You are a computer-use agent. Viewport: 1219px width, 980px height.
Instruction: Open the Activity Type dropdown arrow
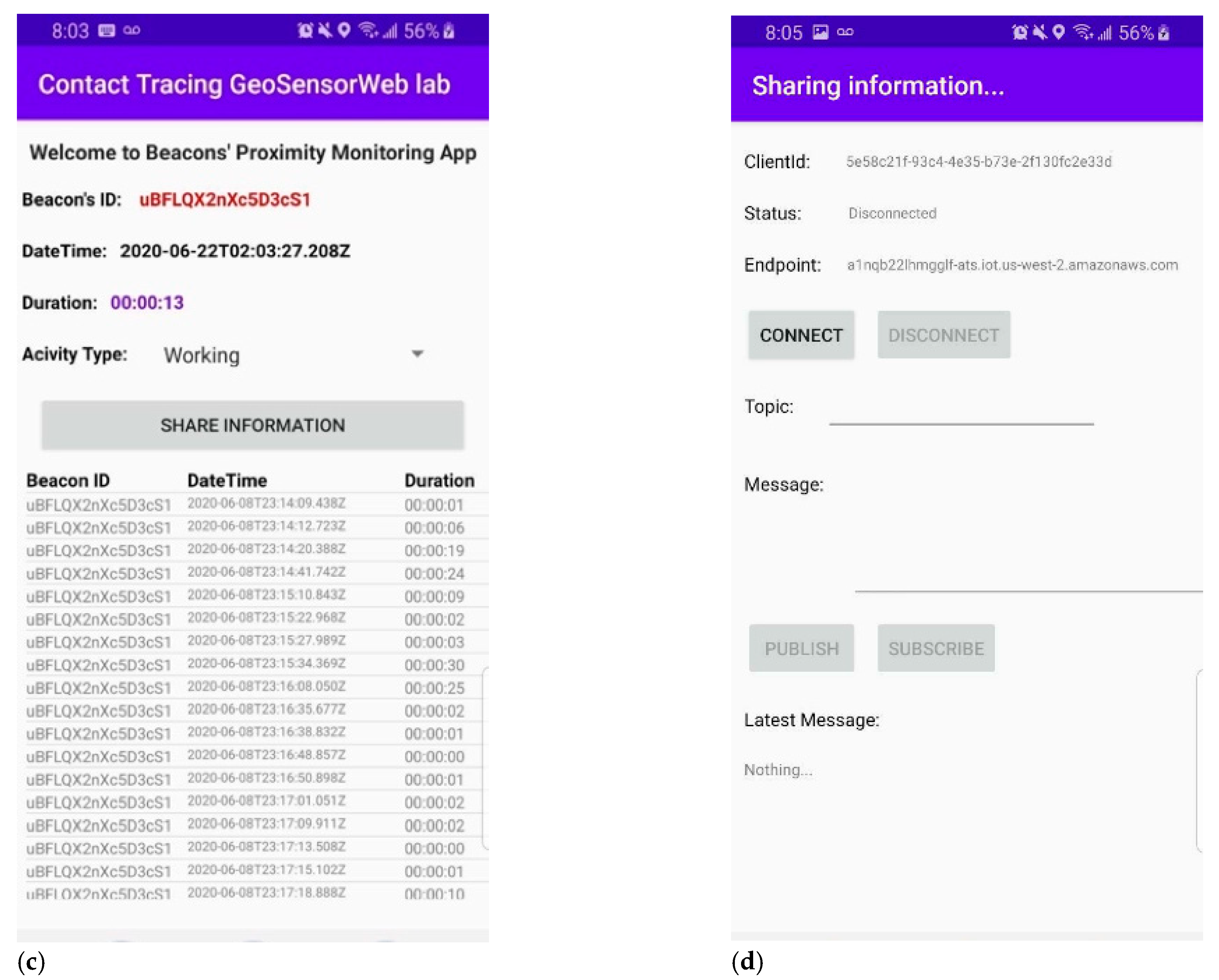[417, 354]
